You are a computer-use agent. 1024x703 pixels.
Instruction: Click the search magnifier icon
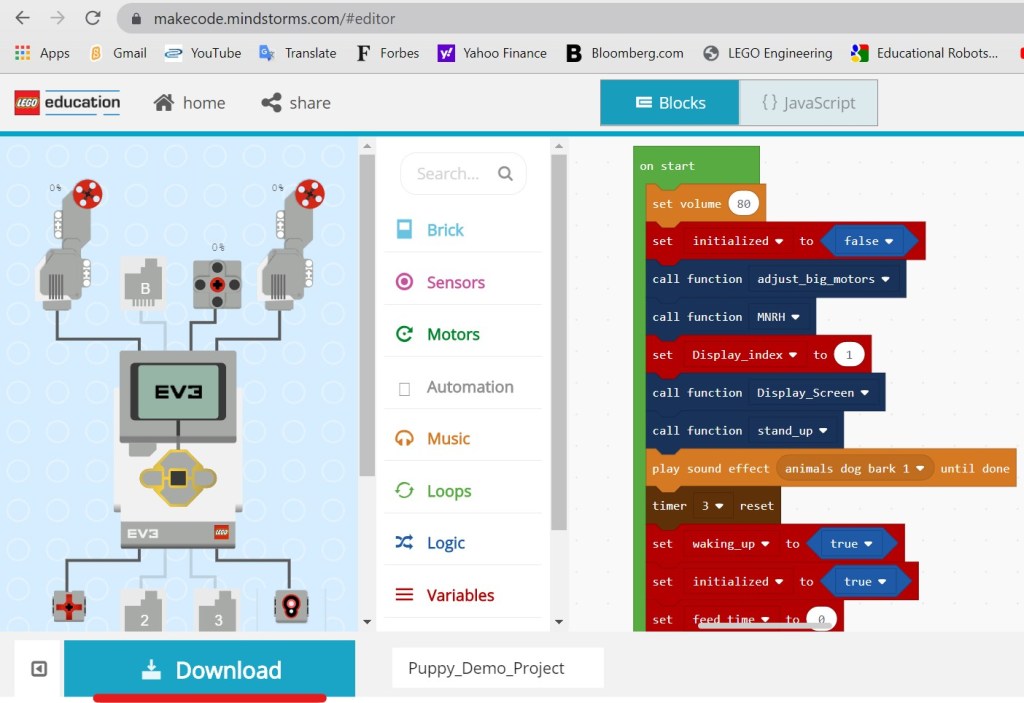(x=505, y=174)
